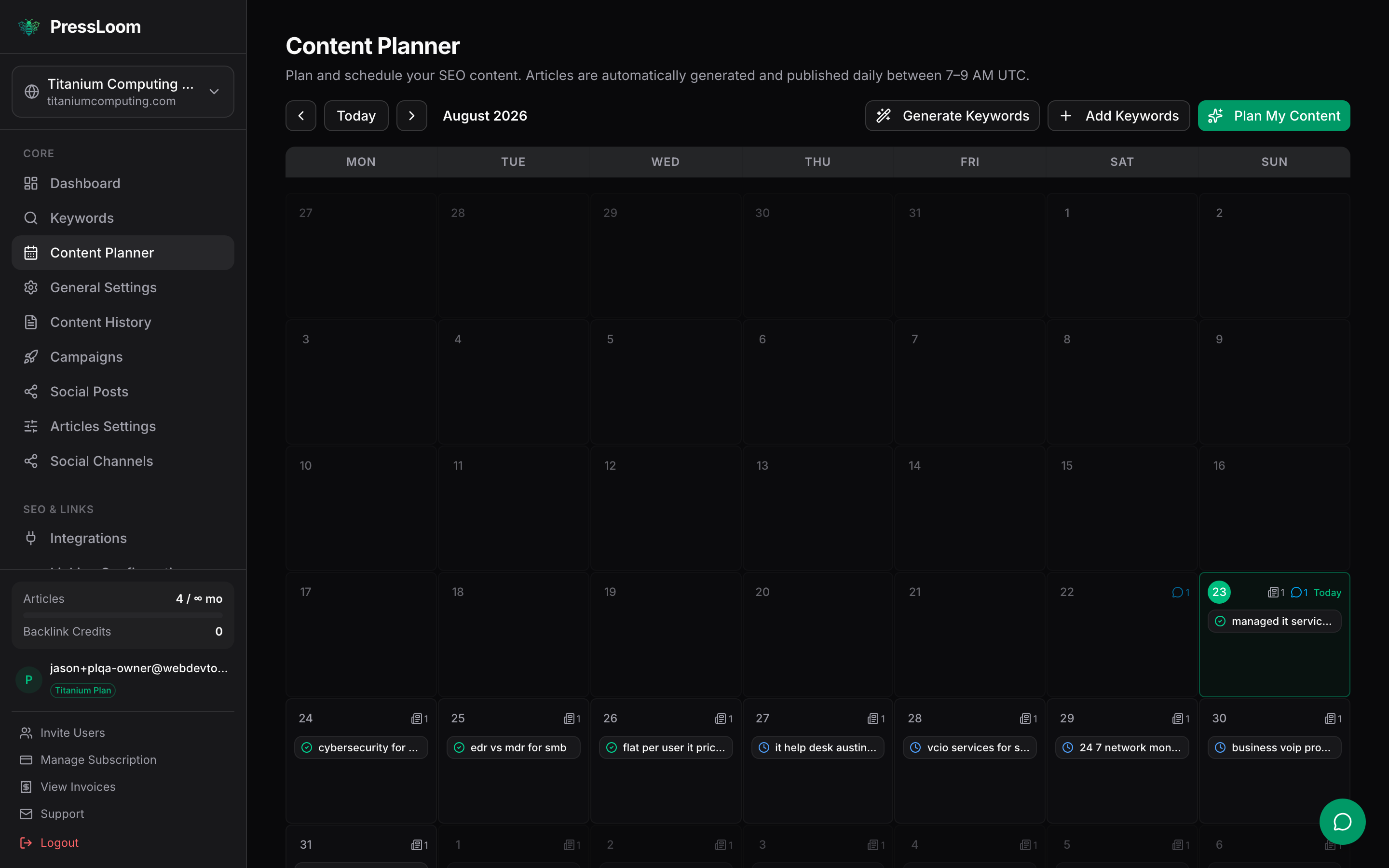Click the Titanium Plan badge
This screenshot has height=868, width=1389.
(x=82, y=691)
